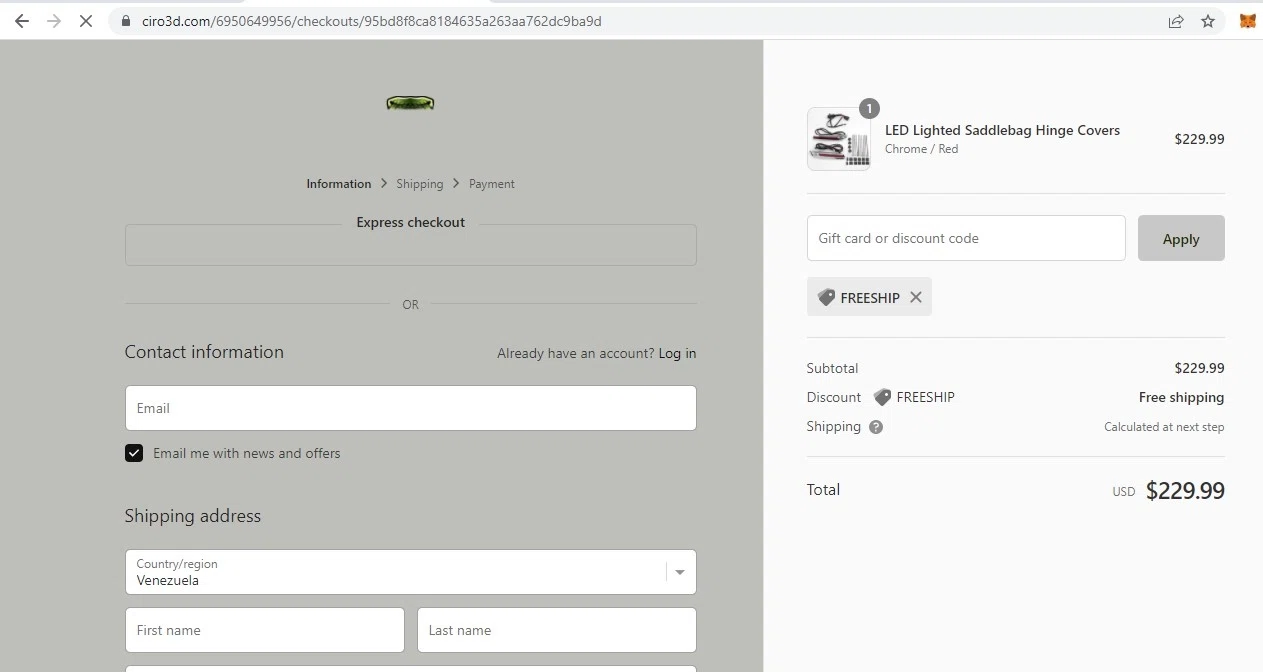Click the share page icon in address bar
Viewport: 1263px width, 672px height.
pos(1176,21)
